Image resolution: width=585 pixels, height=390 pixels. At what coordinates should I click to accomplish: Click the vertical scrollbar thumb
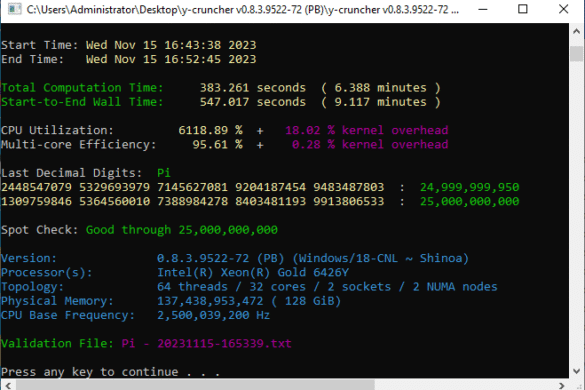[576, 53]
